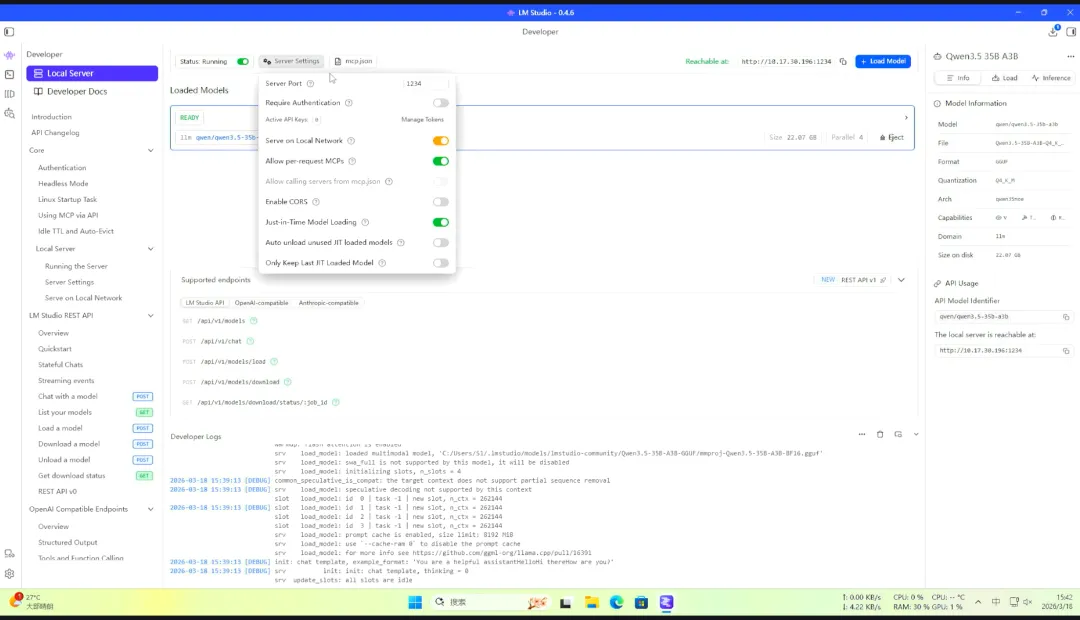
Task: Turn off Serve on Local Network
Action: [x=441, y=141]
